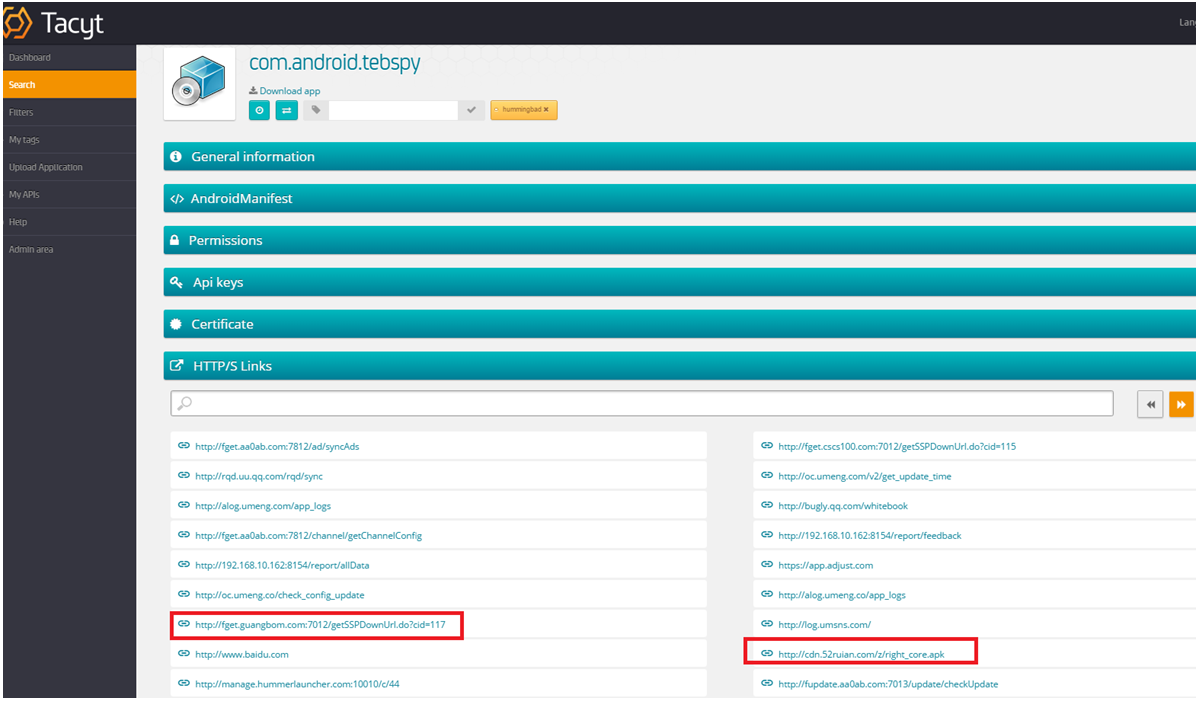Confirm tag with the checkmark button
Viewport: 1199px width, 707px height.
[x=471, y=111]
